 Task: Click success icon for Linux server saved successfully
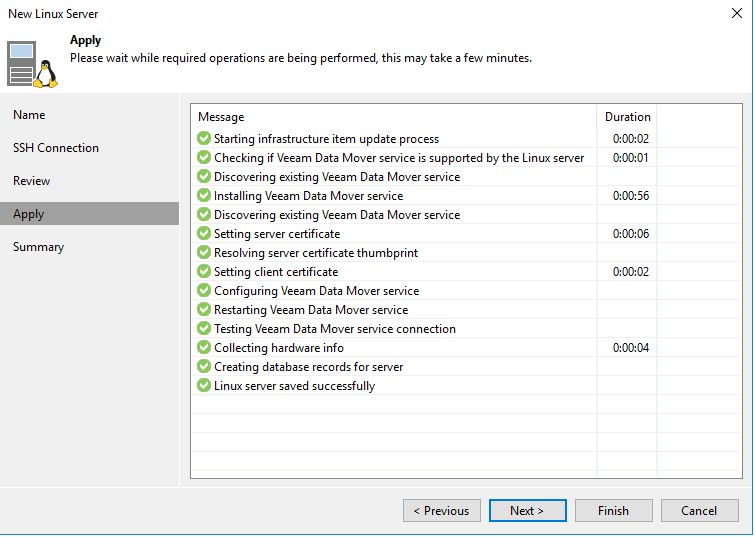204,385
